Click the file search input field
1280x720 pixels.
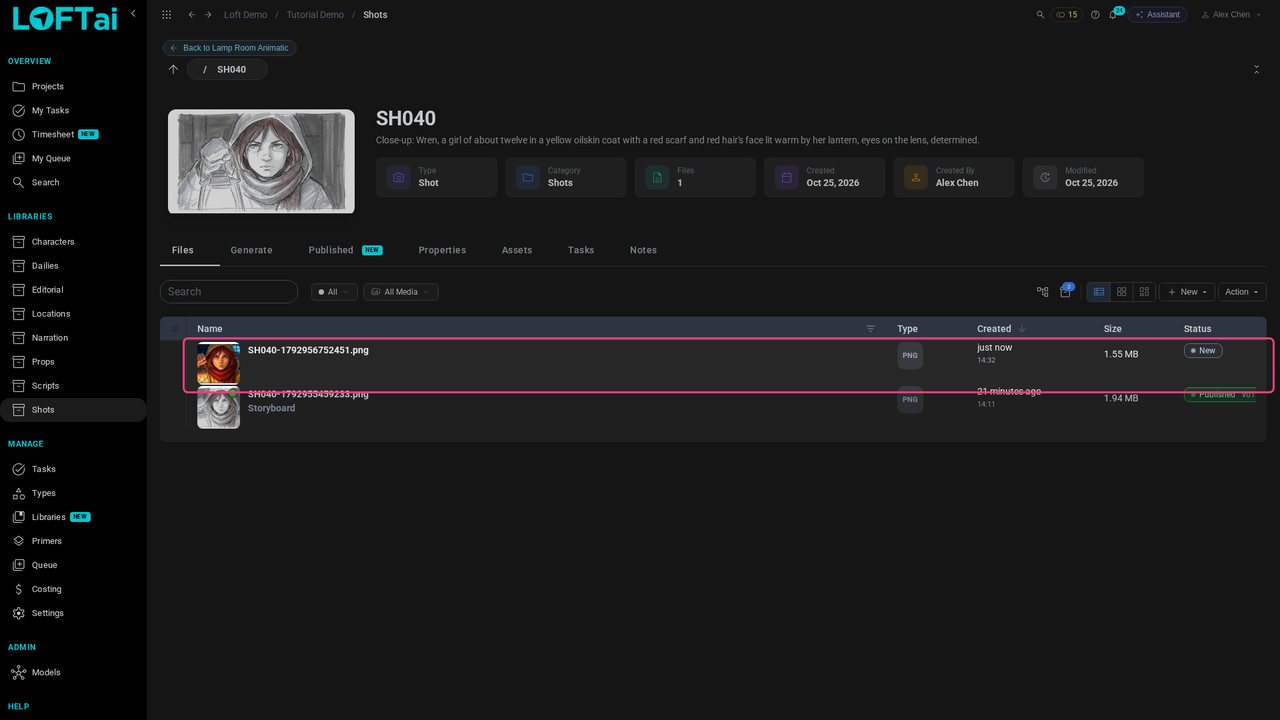click(x=229, y=292)
